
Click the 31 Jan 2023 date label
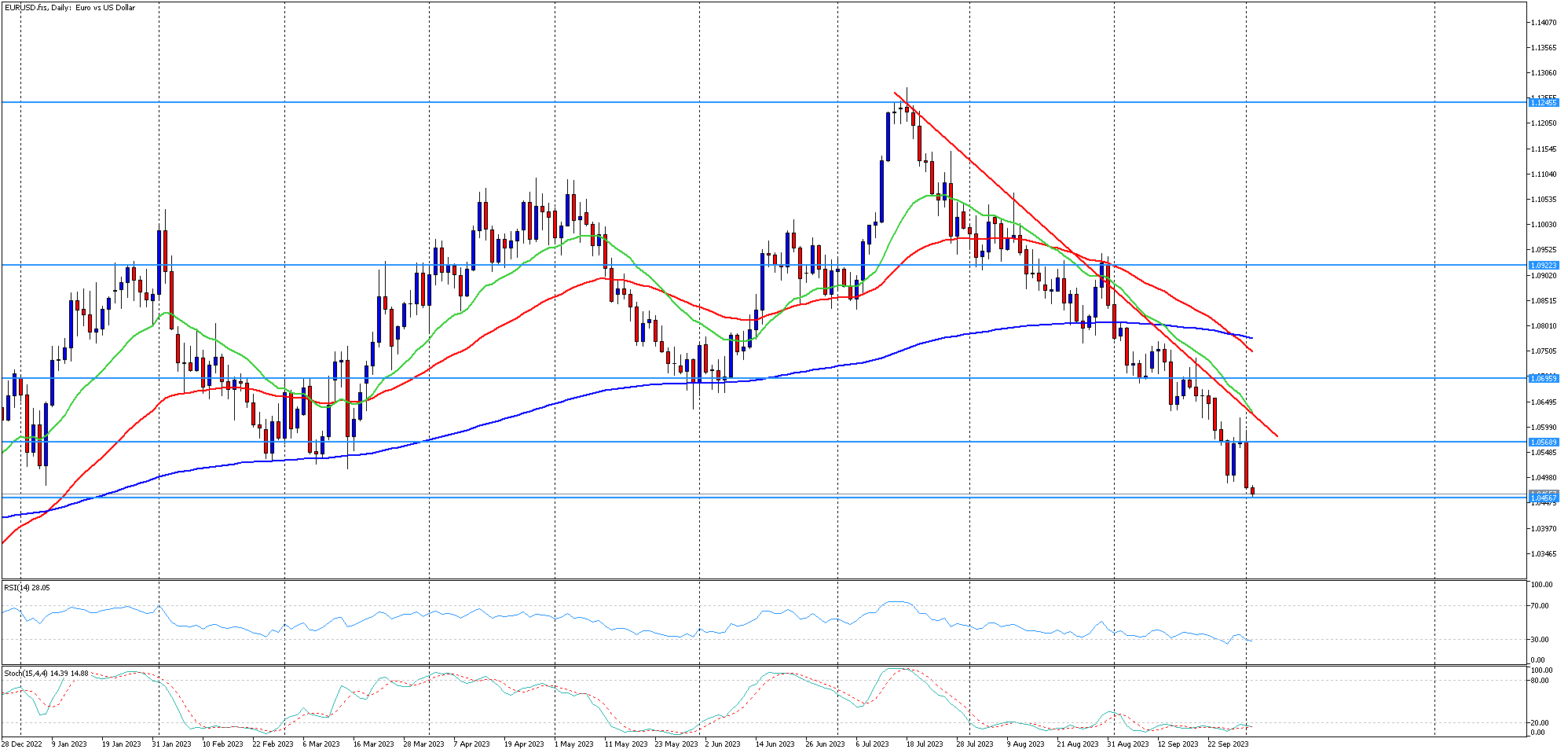tap(171, 744)
